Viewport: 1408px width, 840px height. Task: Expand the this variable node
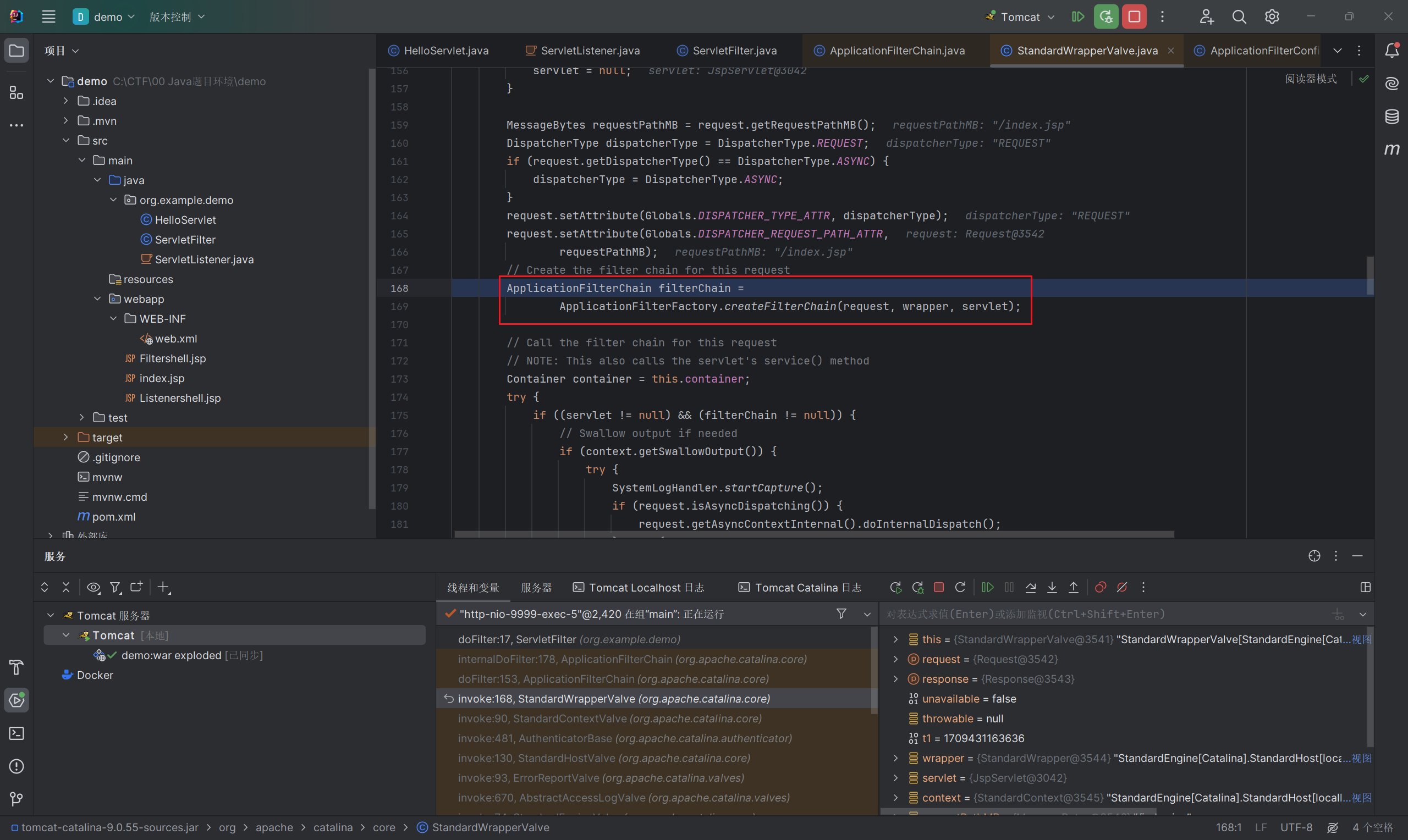point(895,639)
